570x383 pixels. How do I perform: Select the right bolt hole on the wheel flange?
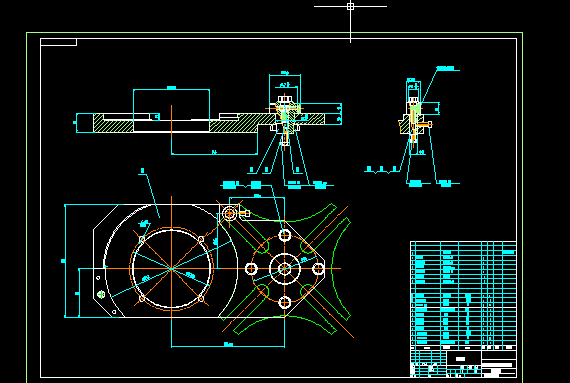click(x=318, y=269)
